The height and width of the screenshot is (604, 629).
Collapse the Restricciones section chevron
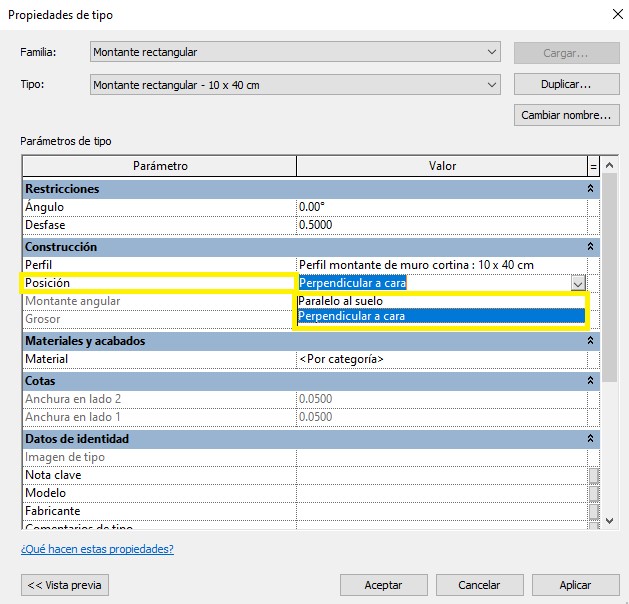(x=589, y=188)
